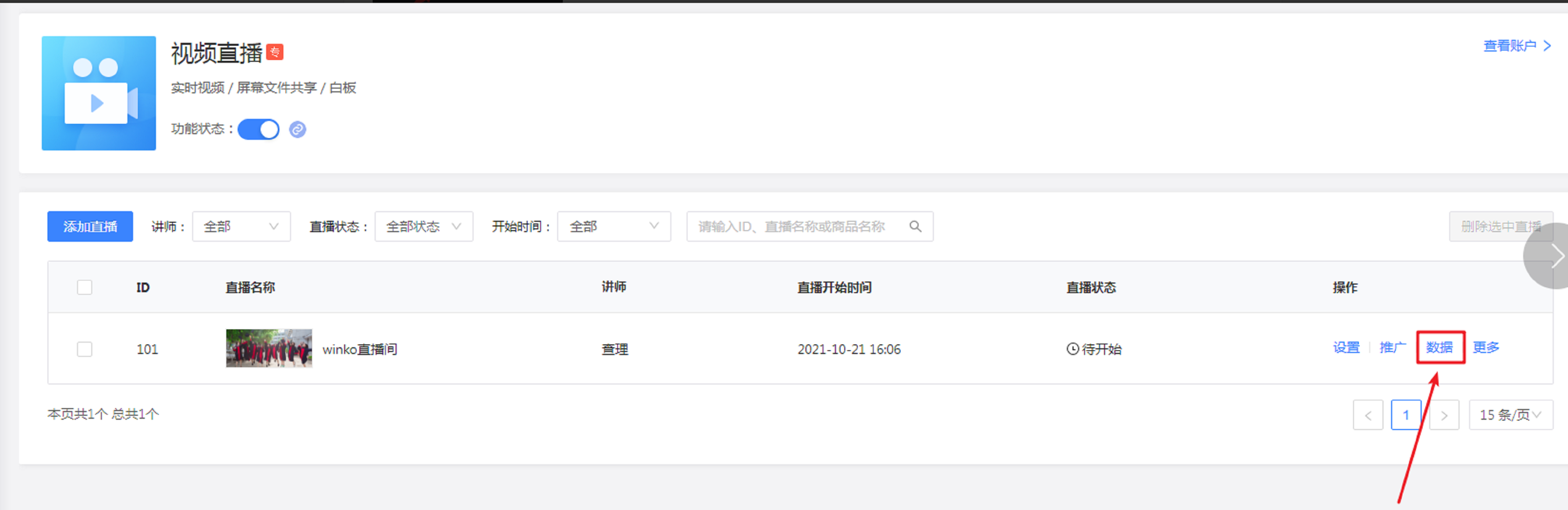The height and width of the screenshot is (510, 1568).
Task: Click the red badge next to 视频直播
Action: click(275, 52)
